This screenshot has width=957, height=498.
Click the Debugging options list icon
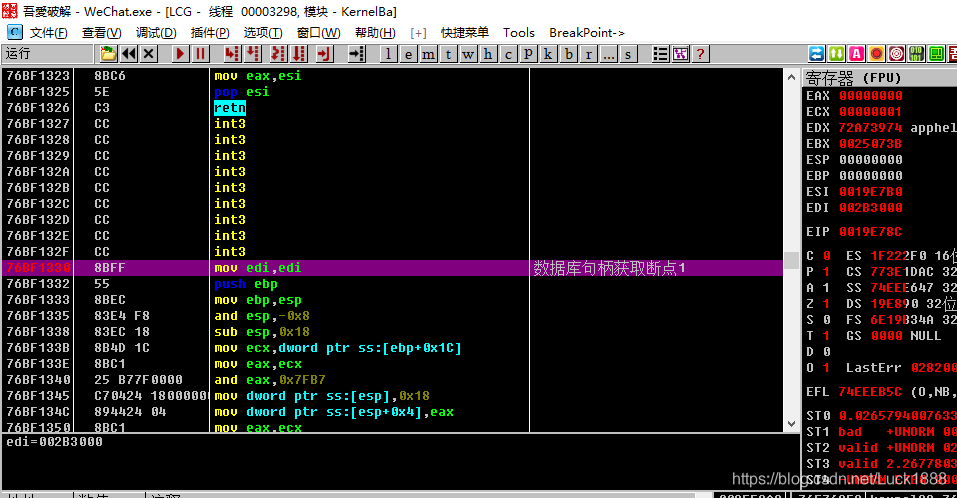tap(660, 54)
